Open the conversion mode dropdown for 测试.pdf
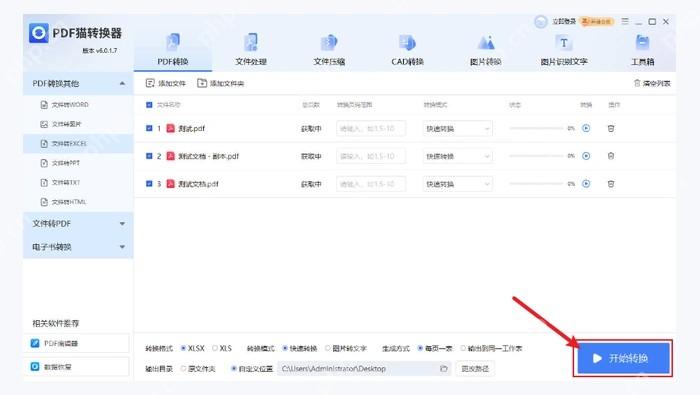Image resolution: width=700 pixels, height=395 pixels. [x=458, y=129]
